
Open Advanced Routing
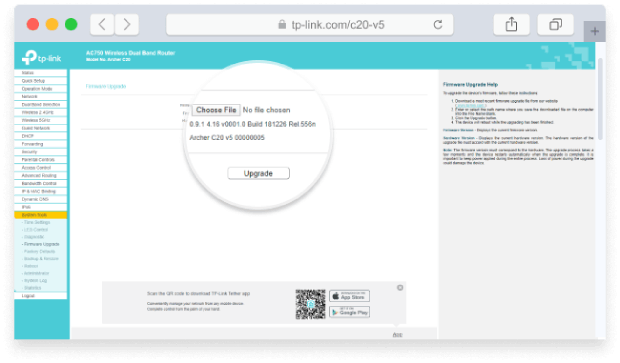(40, 176)
